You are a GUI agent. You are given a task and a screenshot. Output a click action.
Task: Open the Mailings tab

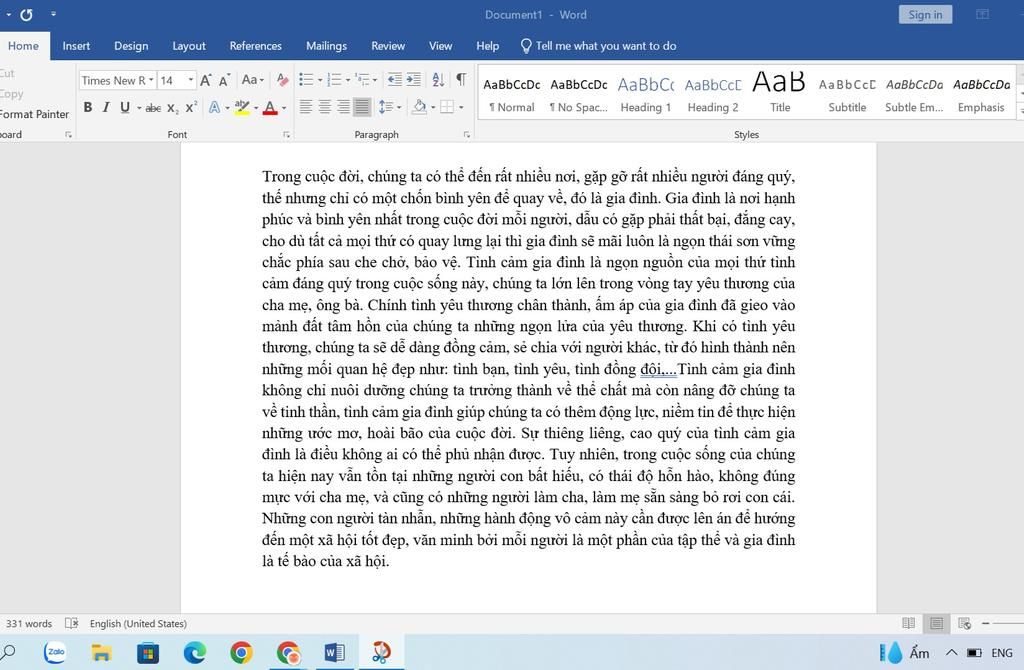[327, 46]
